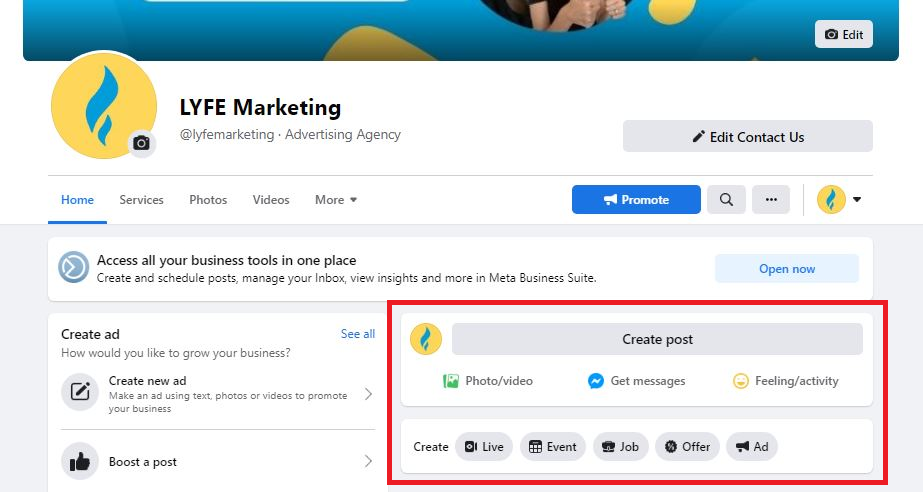Create an Offer
This screenshot has width=923, height=492.
tap(687, 447)
